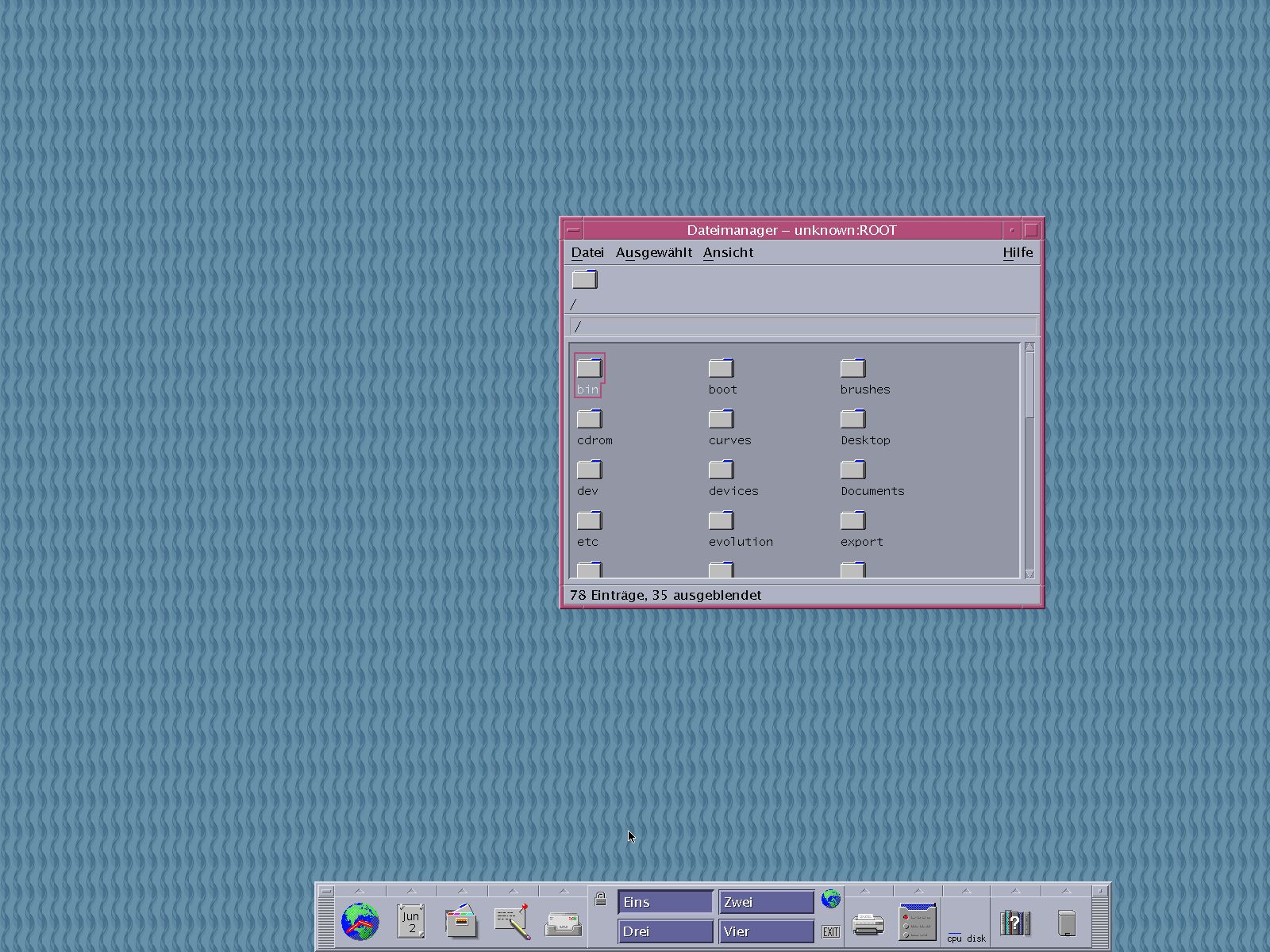The width and height of the screenshot is (1270, 952).
Task: Select the etc folder icon
Action: tap(590, 520)
